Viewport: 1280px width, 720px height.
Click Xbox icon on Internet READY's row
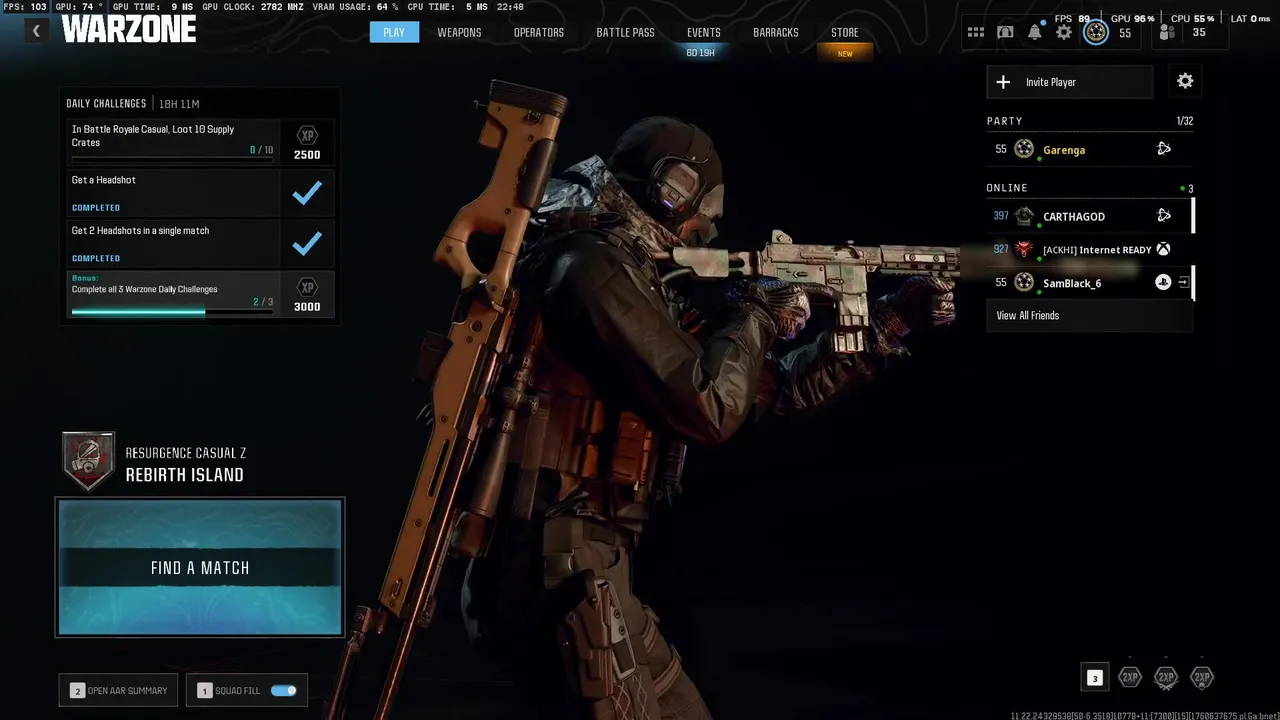(x=1163, y=249)
